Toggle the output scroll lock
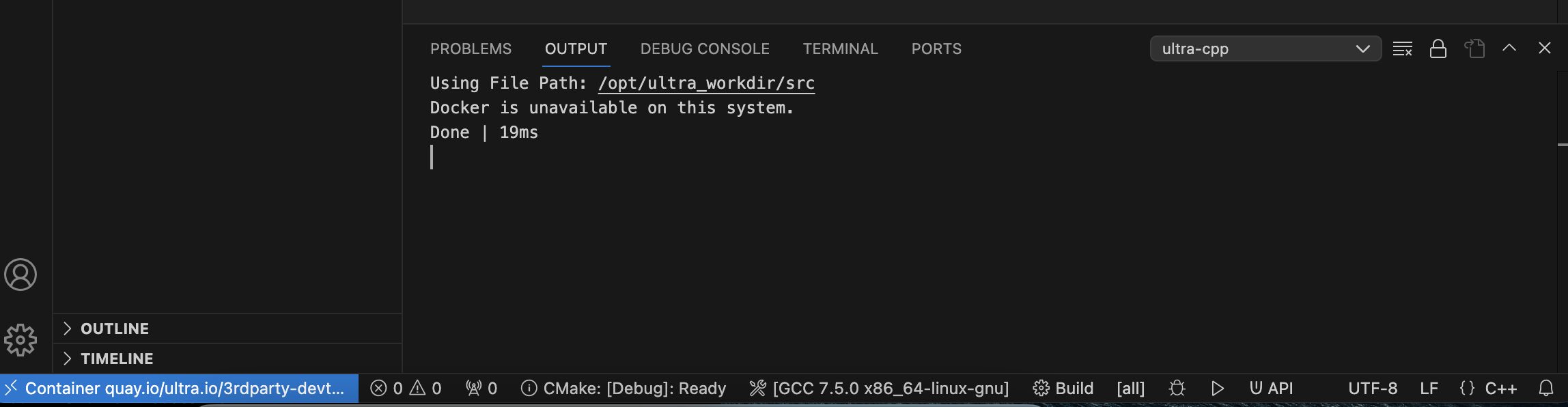Screen dimensions: 1568x407 (1438, 48)
